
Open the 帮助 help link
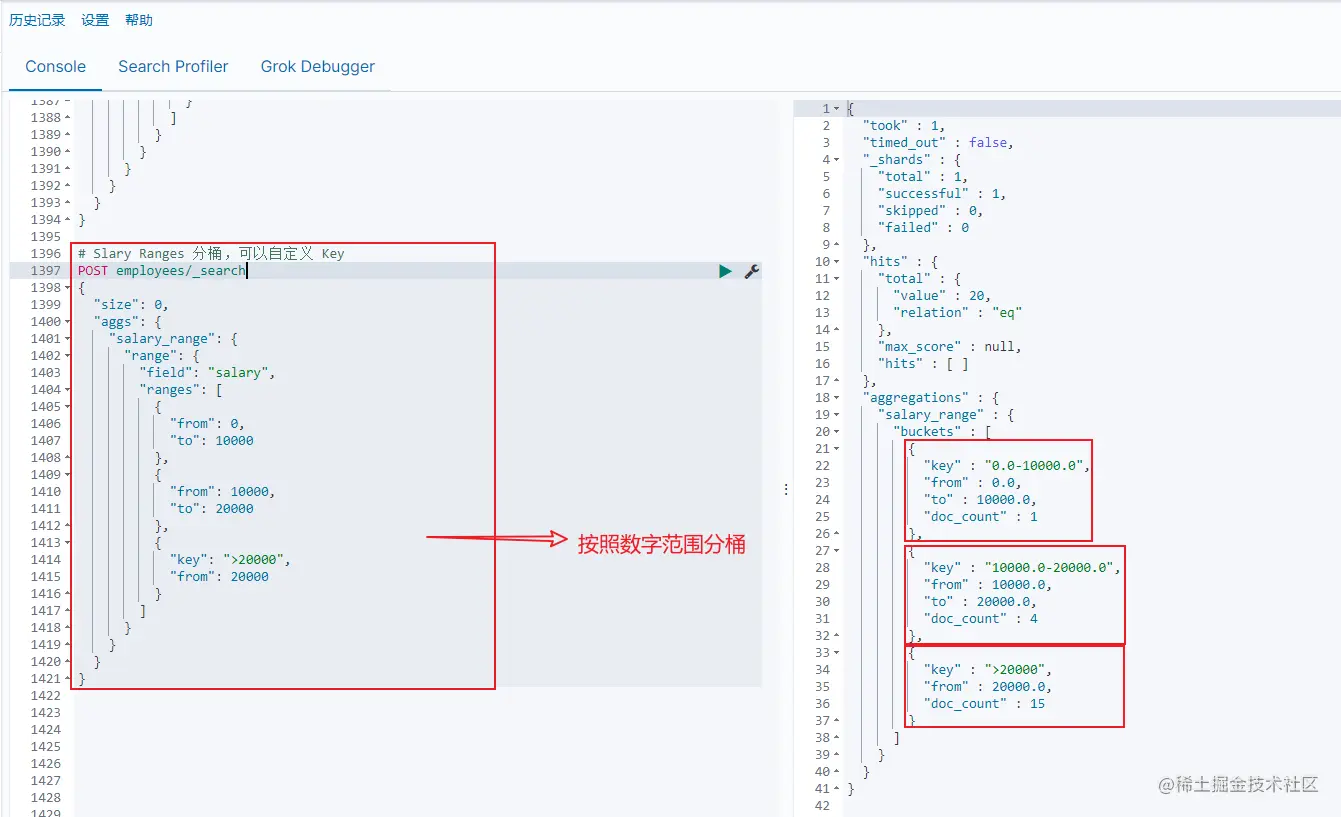[139, 20]
